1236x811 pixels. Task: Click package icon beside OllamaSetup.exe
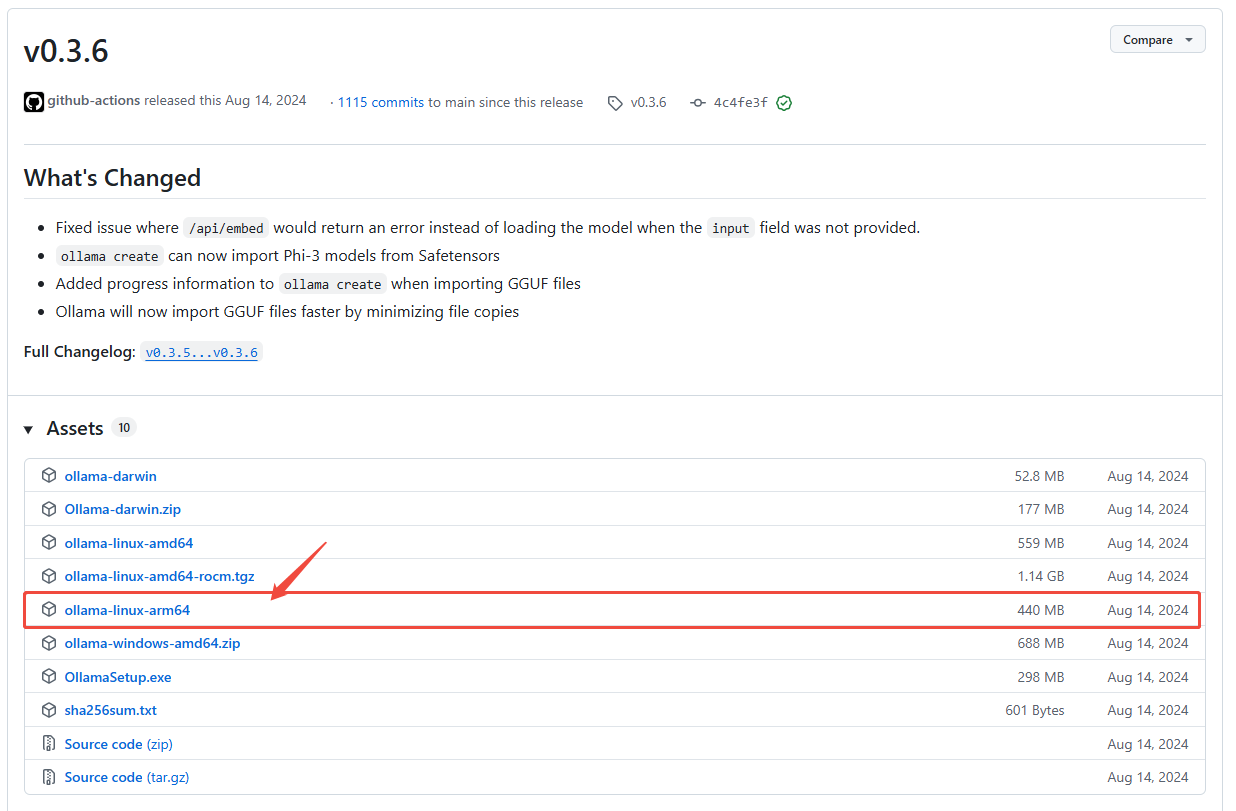click(x=49, y=677)
